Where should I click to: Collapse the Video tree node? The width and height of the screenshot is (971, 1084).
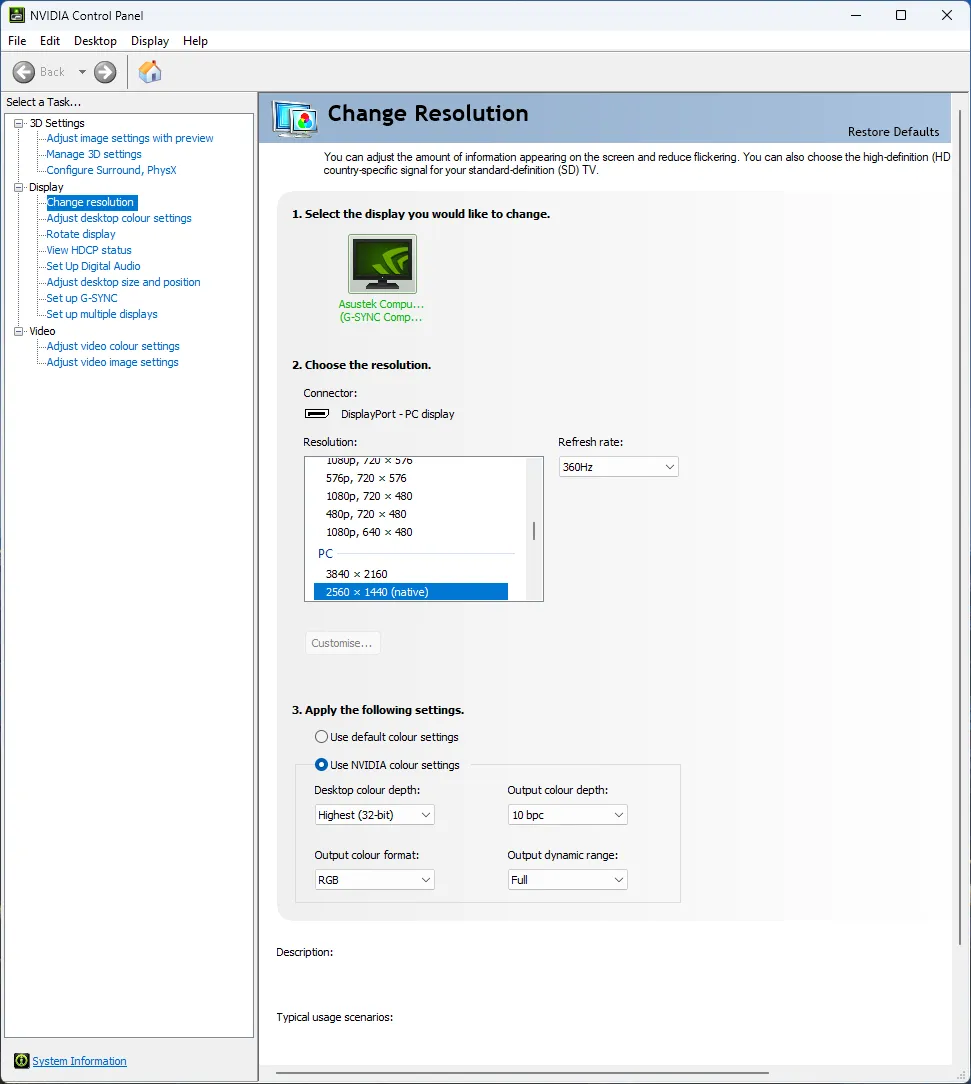click(18, 331)
